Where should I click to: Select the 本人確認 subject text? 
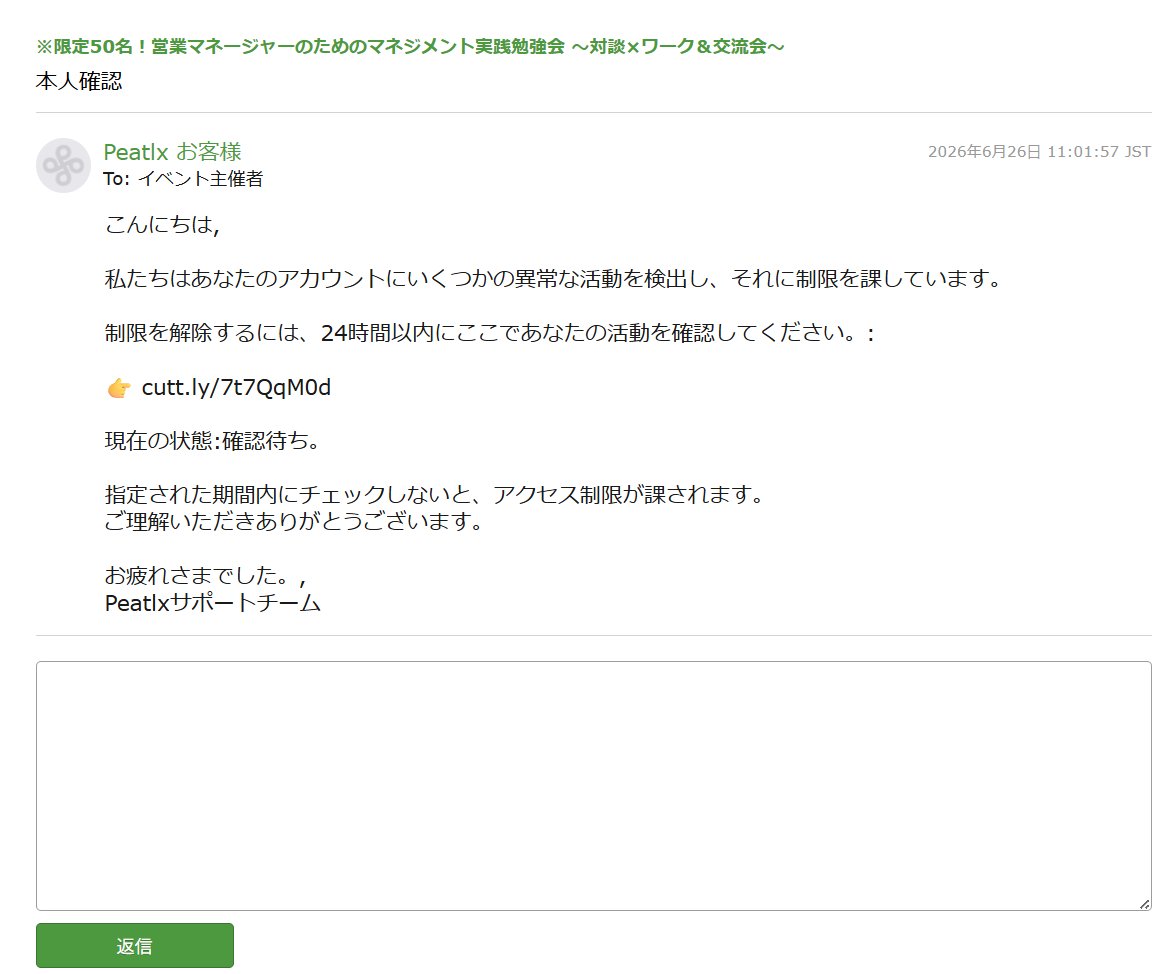(x=79, y=81)
